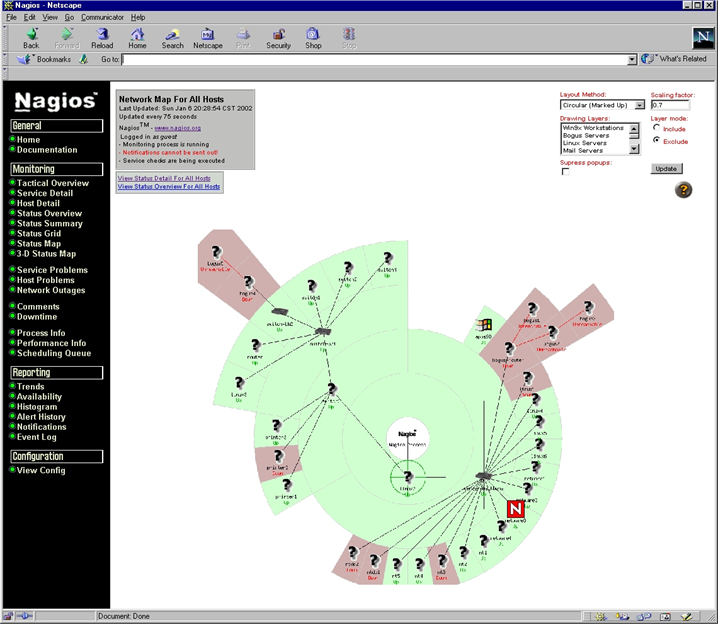The width and height of the screenshot is (718, 624).
Task: Open the Layout Method dropdown
Action: tap(639, 105)
